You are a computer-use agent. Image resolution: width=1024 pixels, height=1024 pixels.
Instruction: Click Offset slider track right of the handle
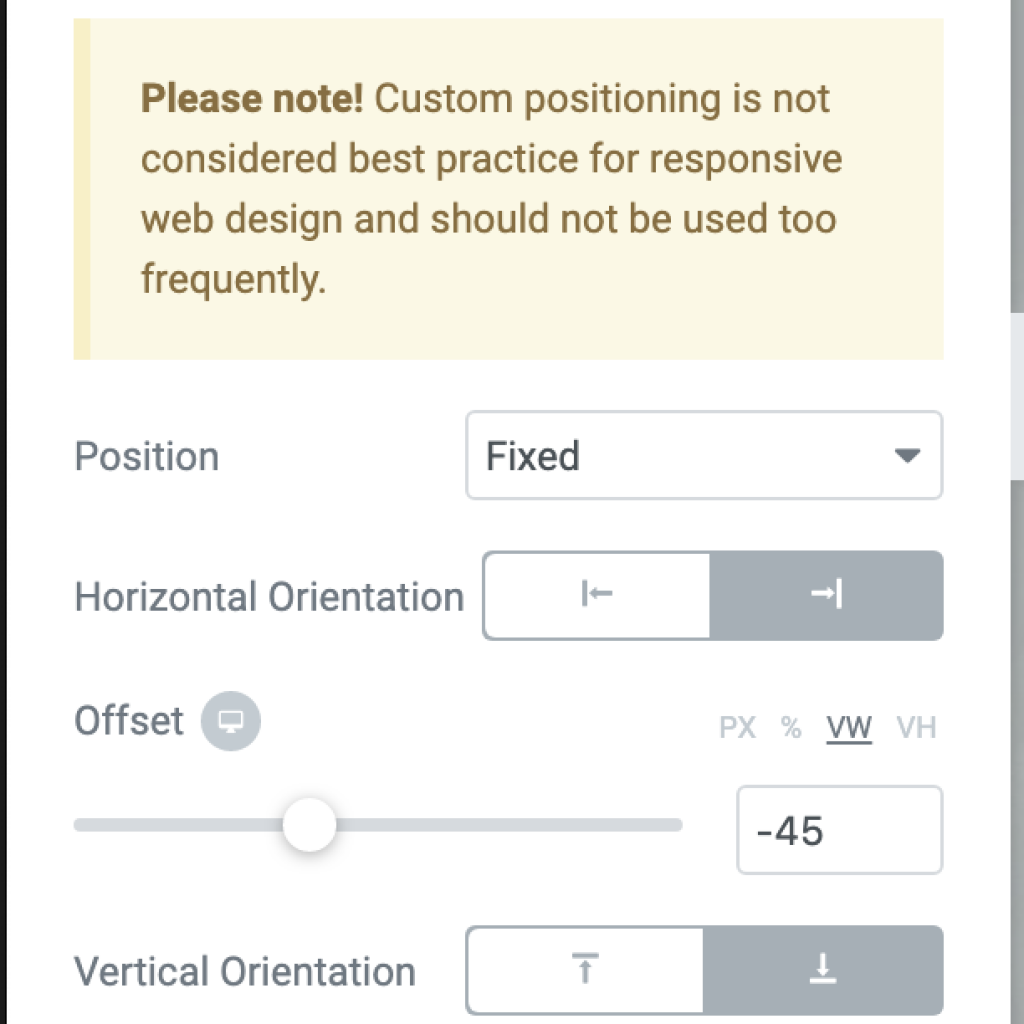point(509,825)
